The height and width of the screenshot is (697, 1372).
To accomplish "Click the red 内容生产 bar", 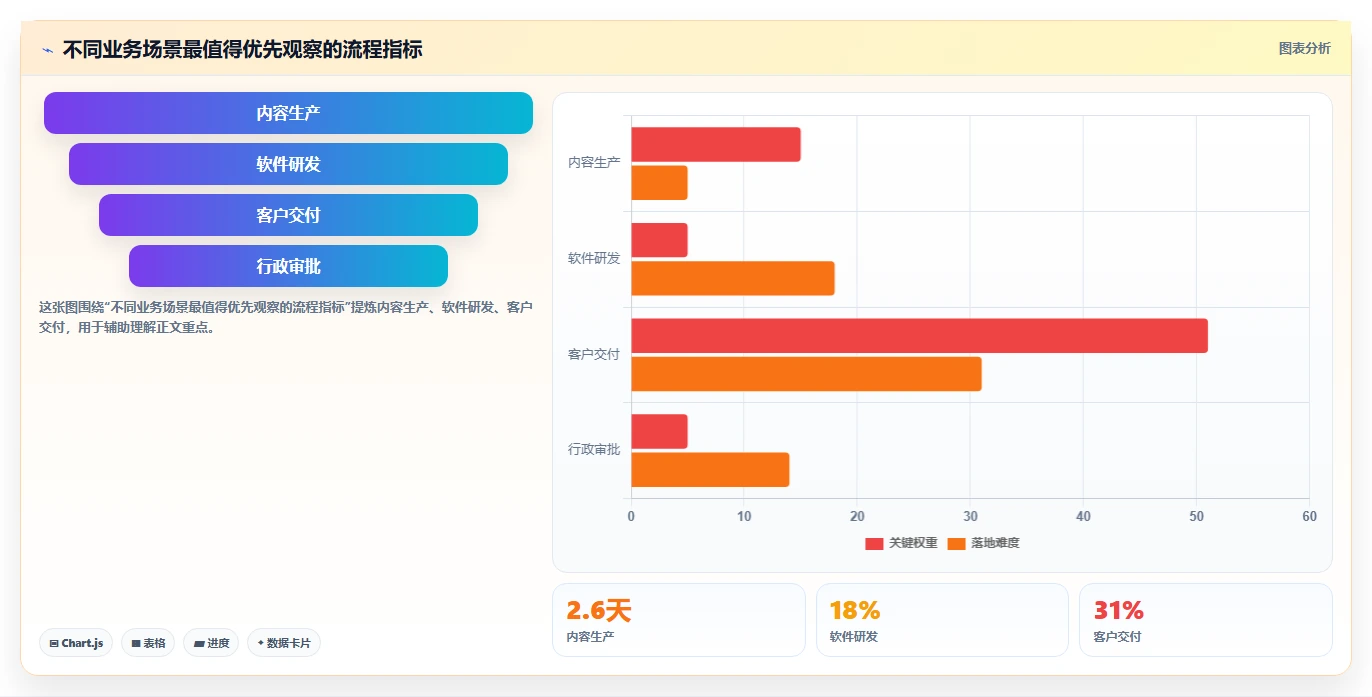I will click(715, 145).
